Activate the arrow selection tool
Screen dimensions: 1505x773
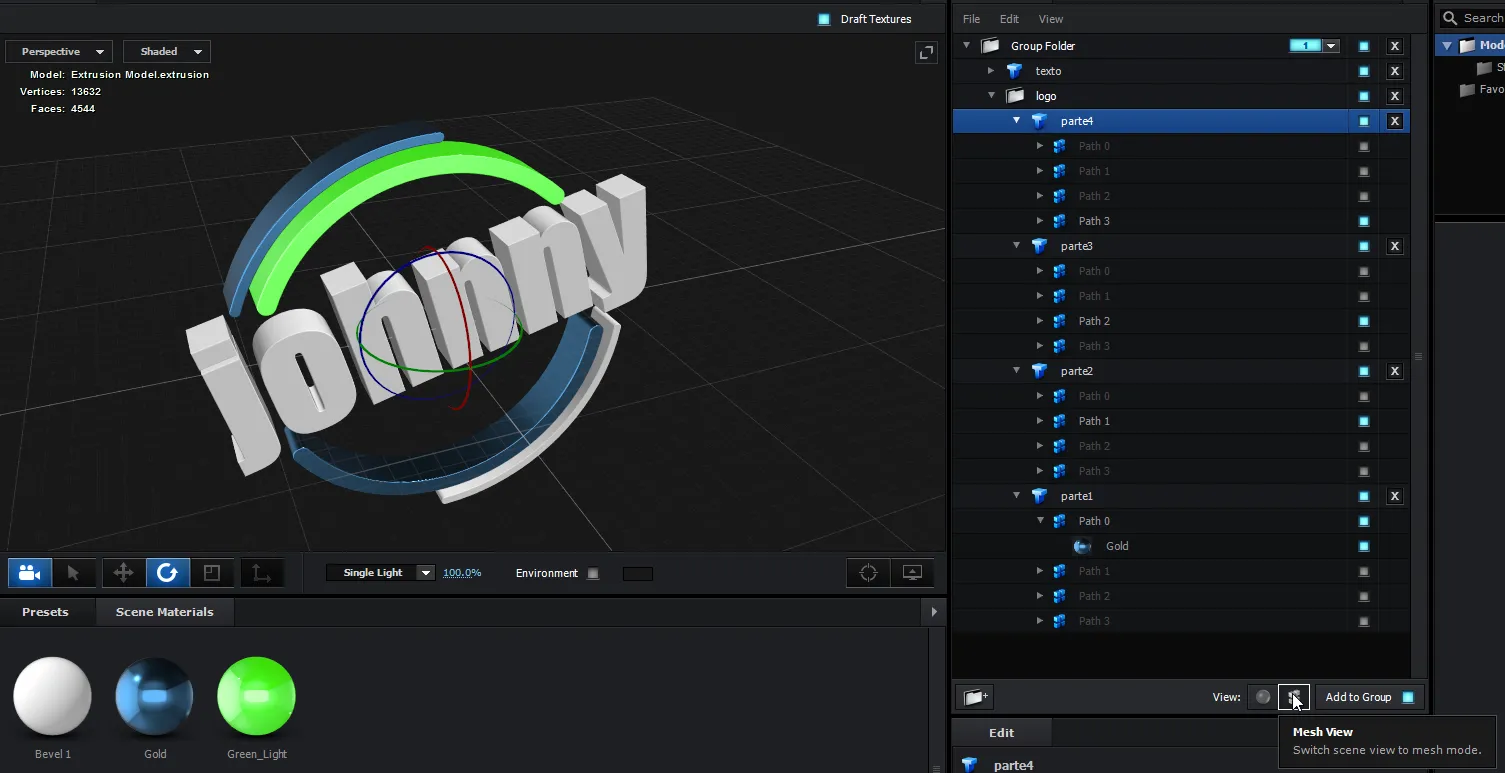pos(73,573)
